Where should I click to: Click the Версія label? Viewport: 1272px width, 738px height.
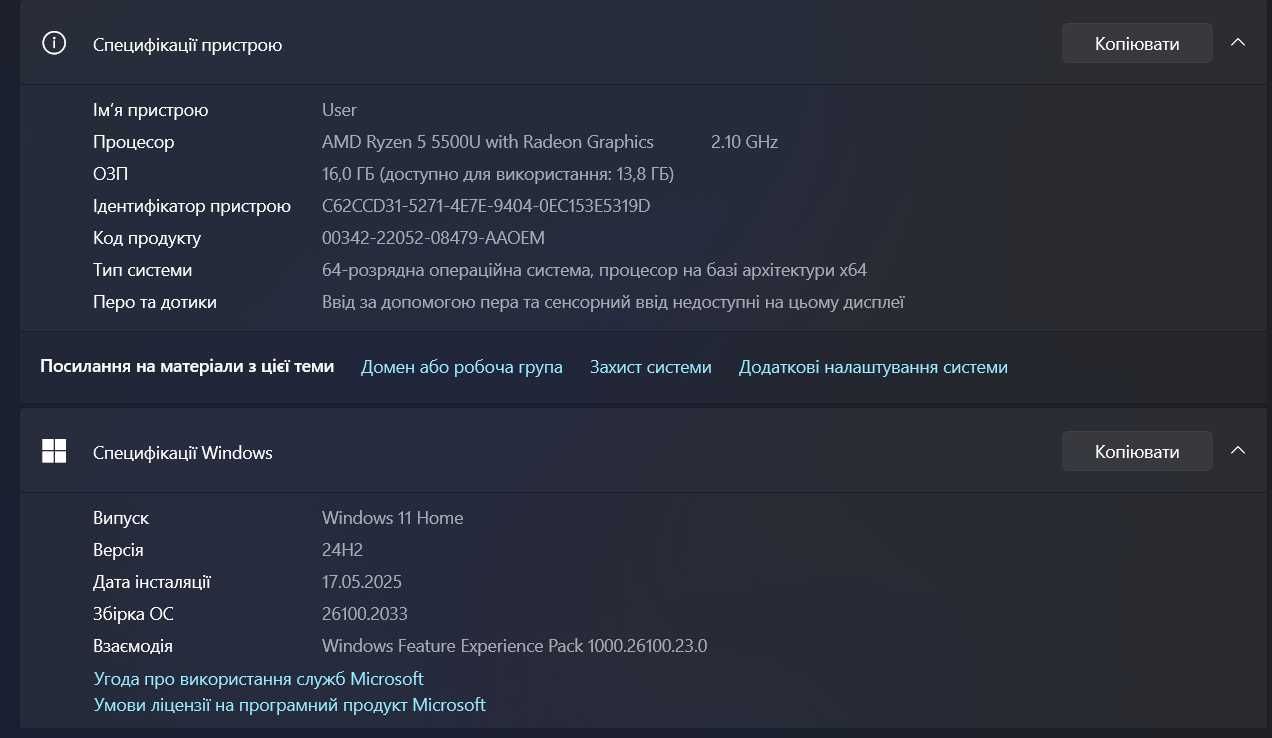point(118,550)
